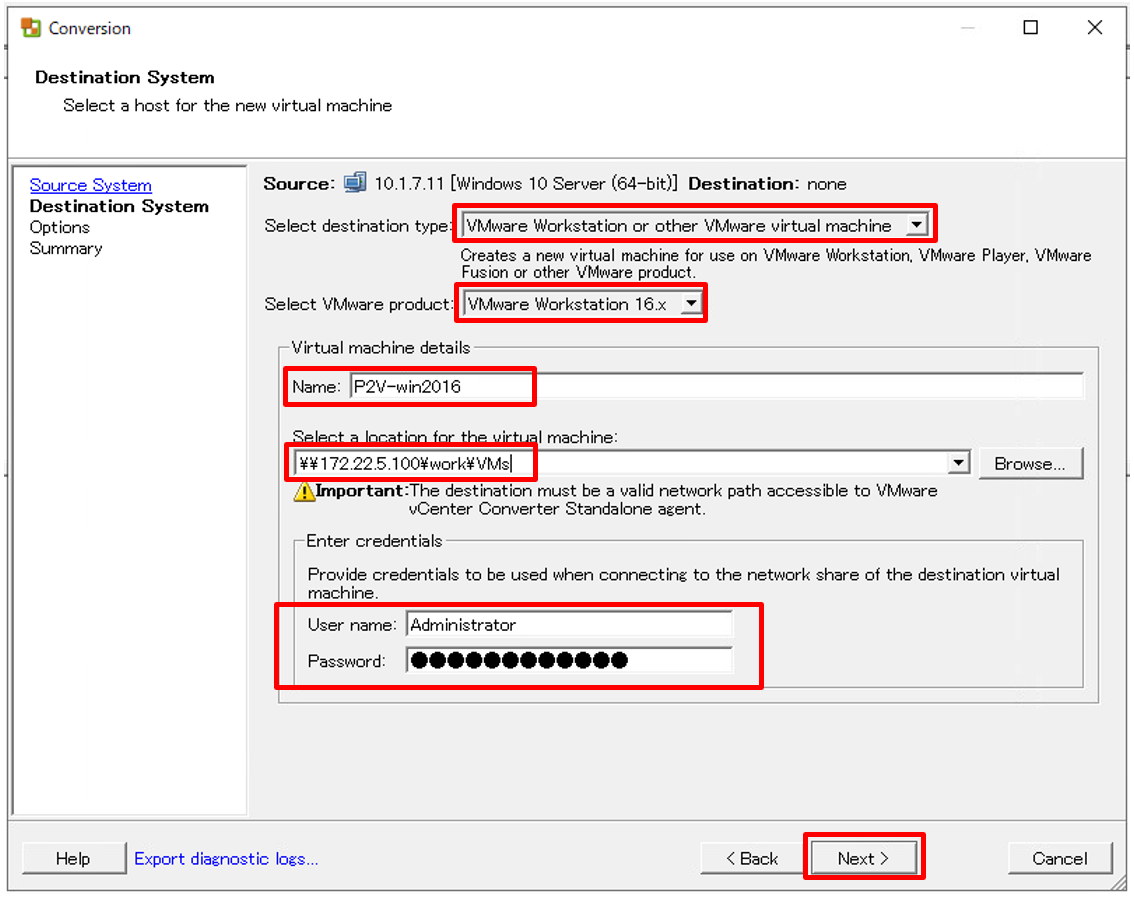The height and width of the screenshot is (898, 1134).
Task: Open the Select VMware product dropdown
Action: click(582, 304)
